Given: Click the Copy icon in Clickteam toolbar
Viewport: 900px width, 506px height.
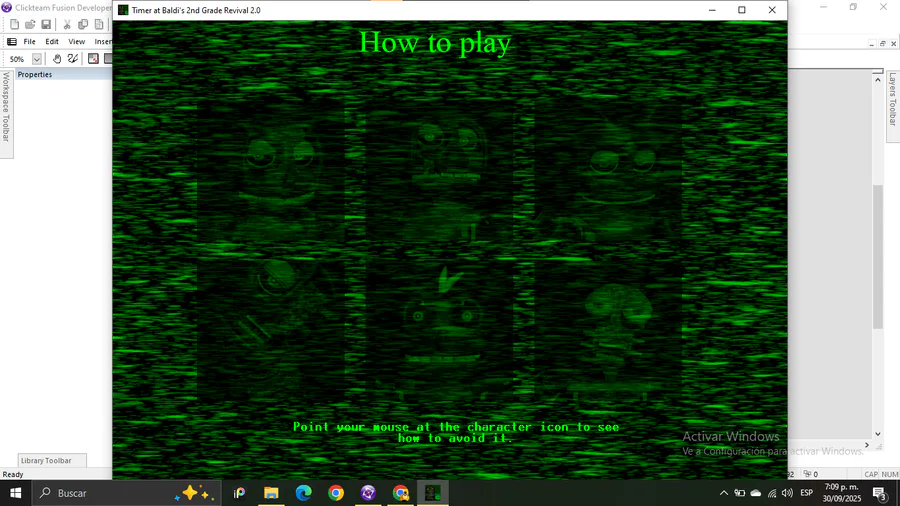Looking at the screenshot, I should [x=83, y=24].
